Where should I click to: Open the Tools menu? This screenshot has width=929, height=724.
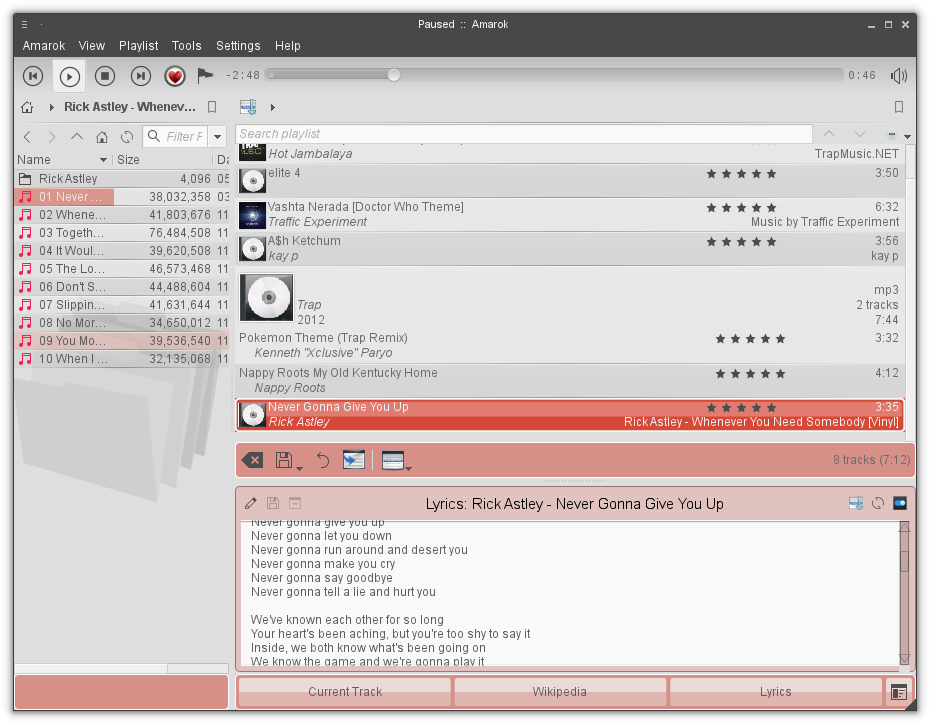[x=186, y=45]
